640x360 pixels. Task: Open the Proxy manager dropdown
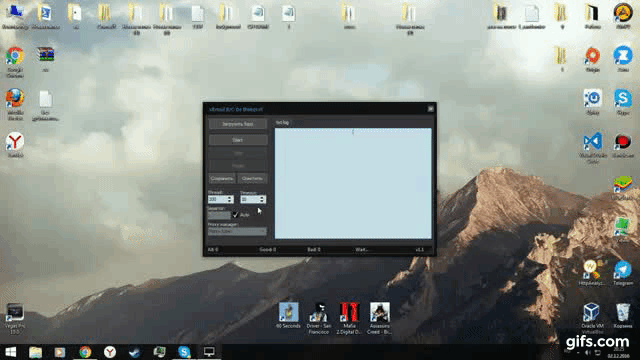237,231
